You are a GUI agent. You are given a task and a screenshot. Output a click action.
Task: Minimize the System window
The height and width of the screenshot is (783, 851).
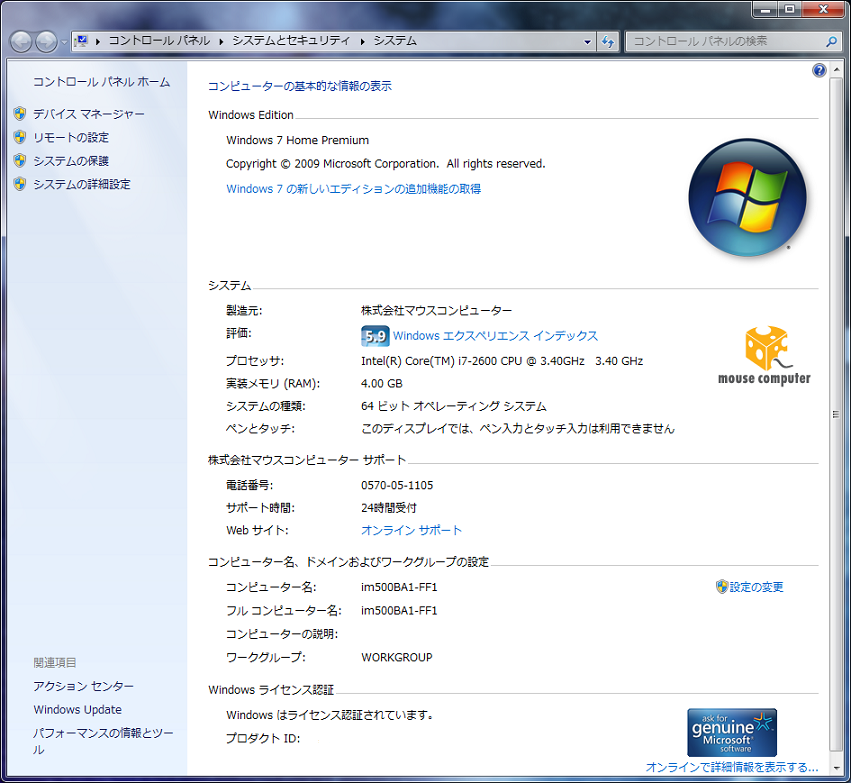pos(765,9)
